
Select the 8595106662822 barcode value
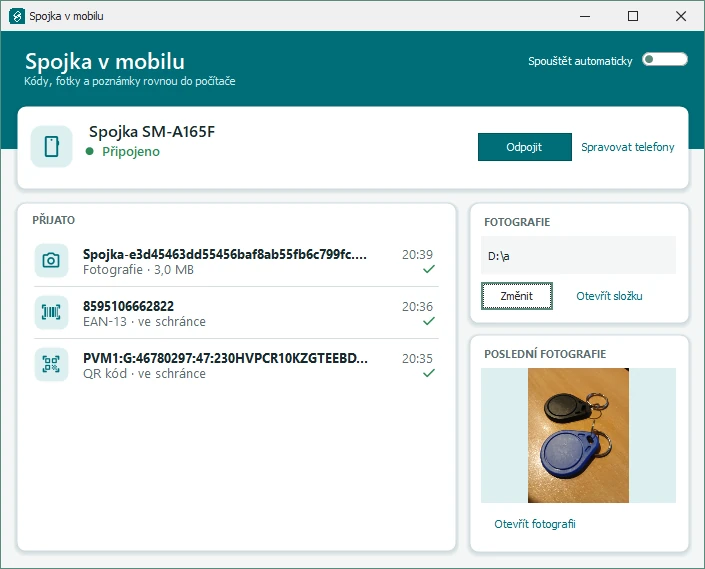128,307
